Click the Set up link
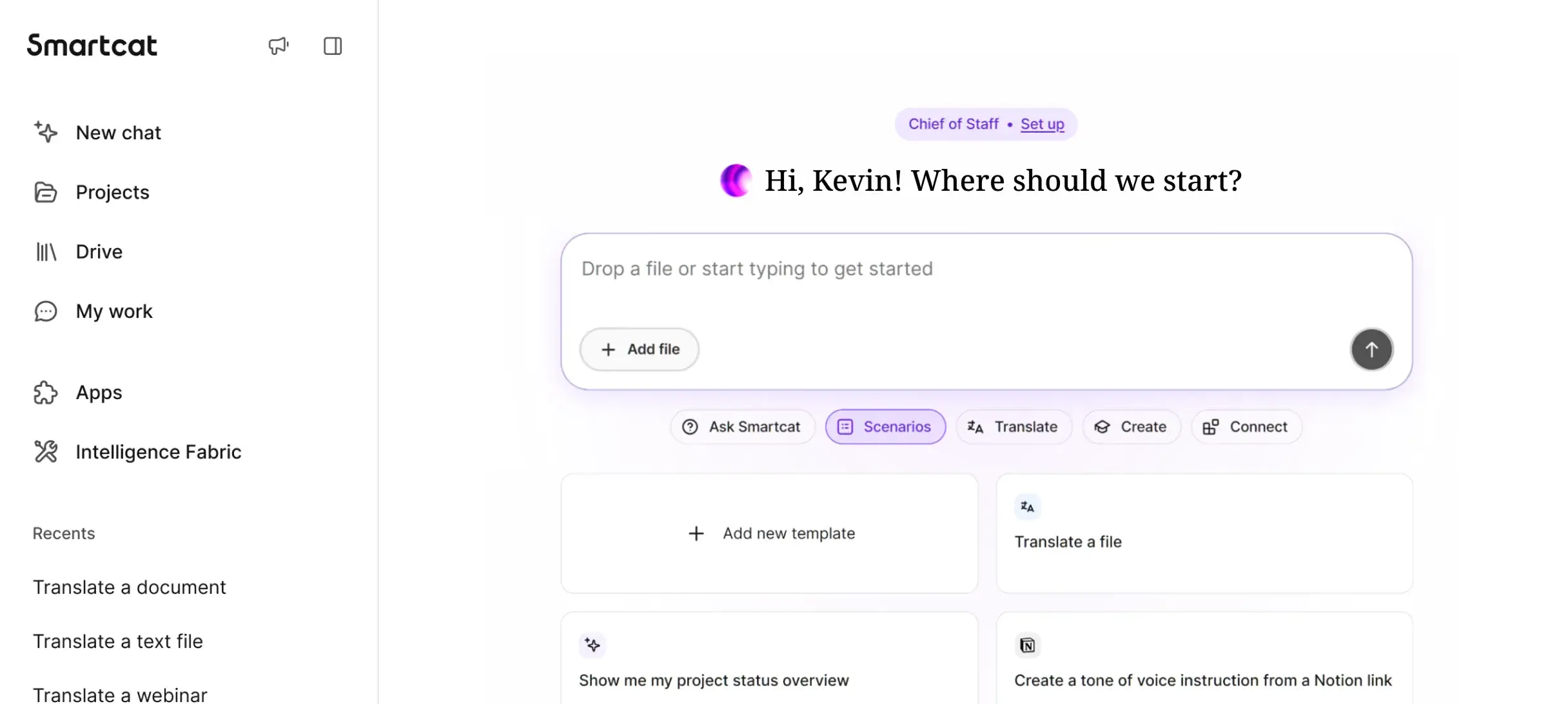Screen dimensions: 1568x704 1042,124
